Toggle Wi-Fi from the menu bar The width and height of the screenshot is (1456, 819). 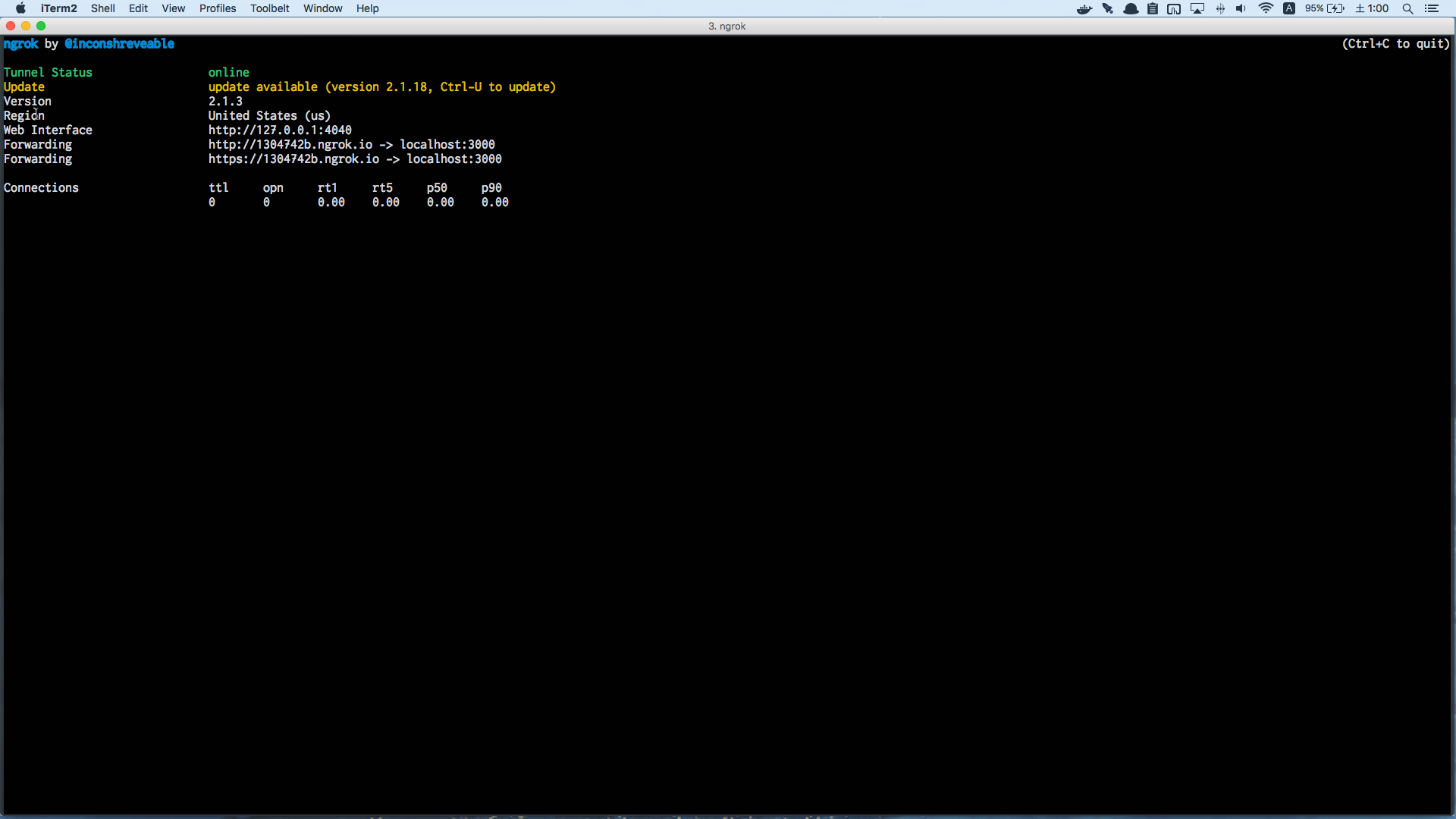point(1265,8)
